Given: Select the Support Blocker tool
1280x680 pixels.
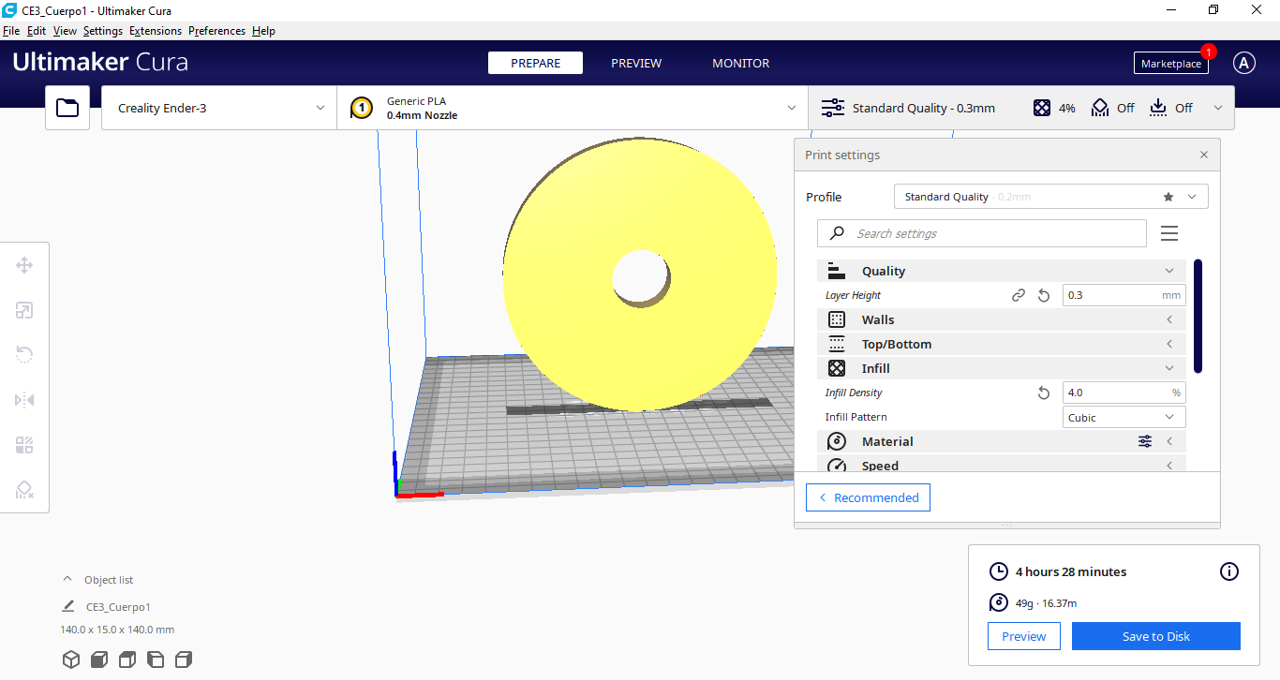Looking at the screenshot, I should tap(25, 490).
